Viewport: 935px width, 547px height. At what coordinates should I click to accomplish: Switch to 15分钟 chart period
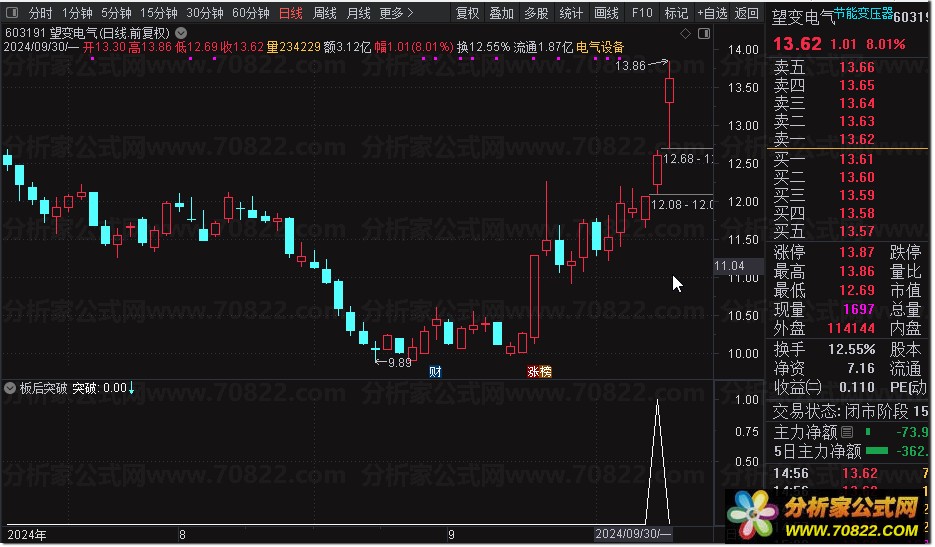159,13
